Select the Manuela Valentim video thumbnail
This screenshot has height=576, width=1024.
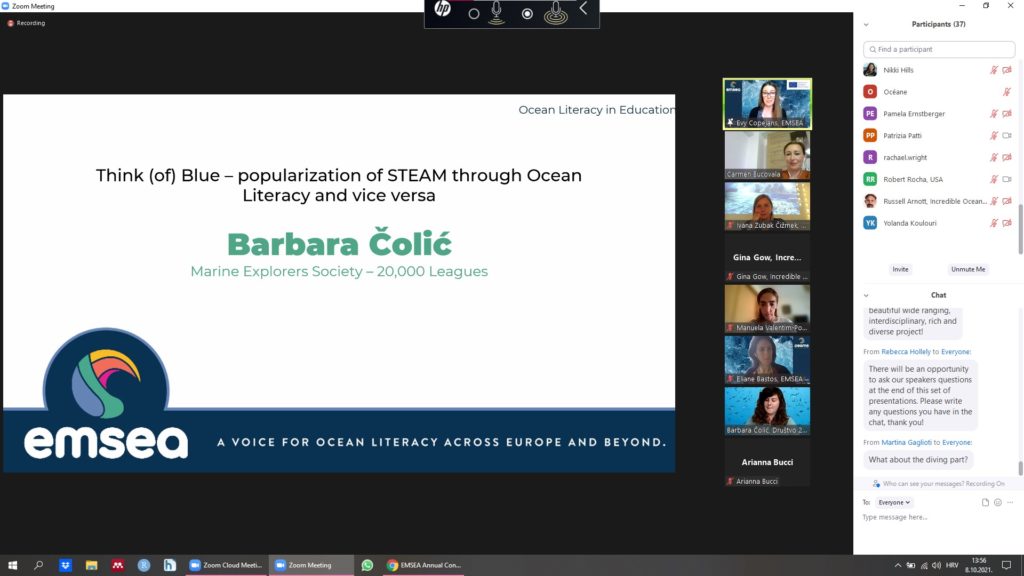pyautogui.click(x=767, y=308)
